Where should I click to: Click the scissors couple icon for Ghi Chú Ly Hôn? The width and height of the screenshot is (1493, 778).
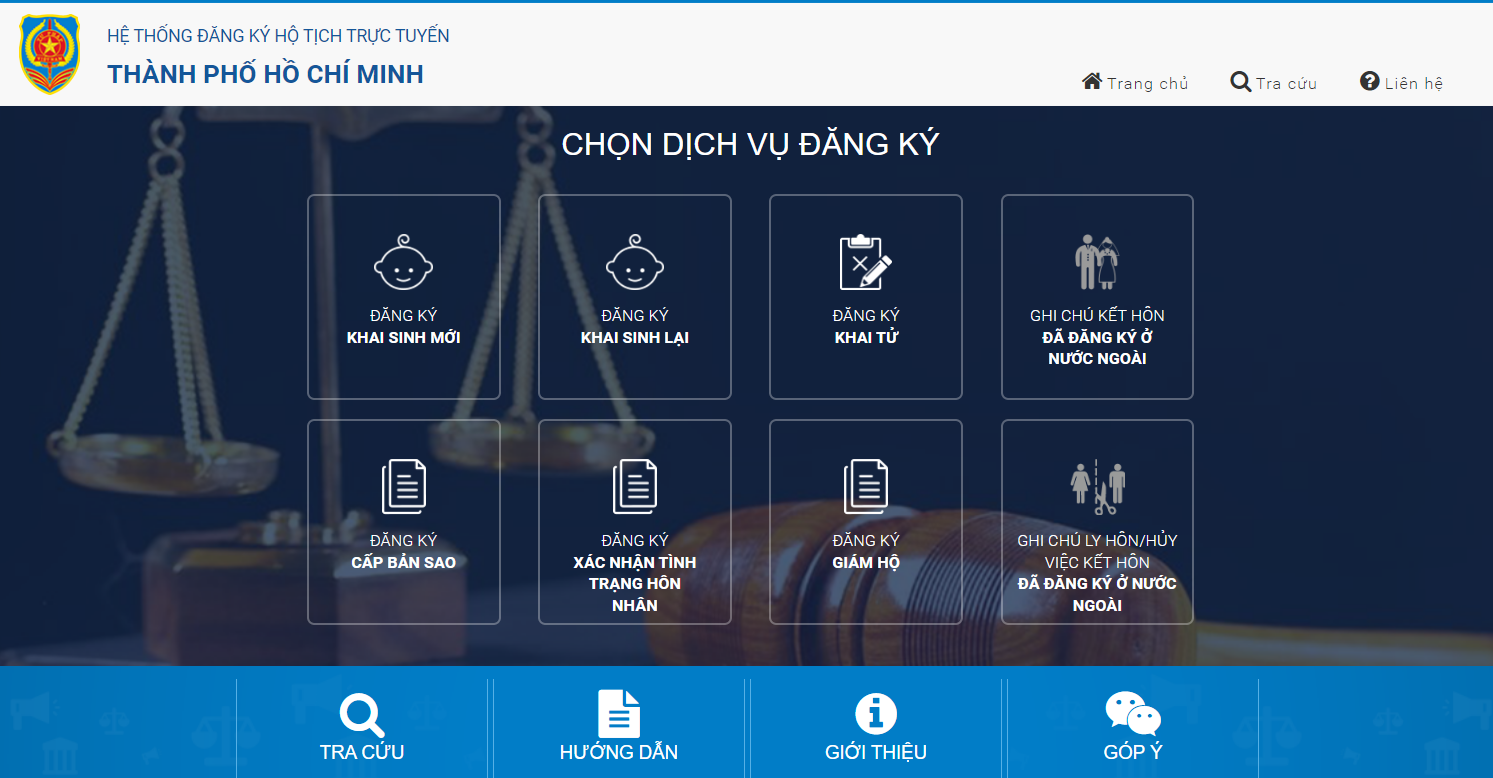coord(1097,486)
